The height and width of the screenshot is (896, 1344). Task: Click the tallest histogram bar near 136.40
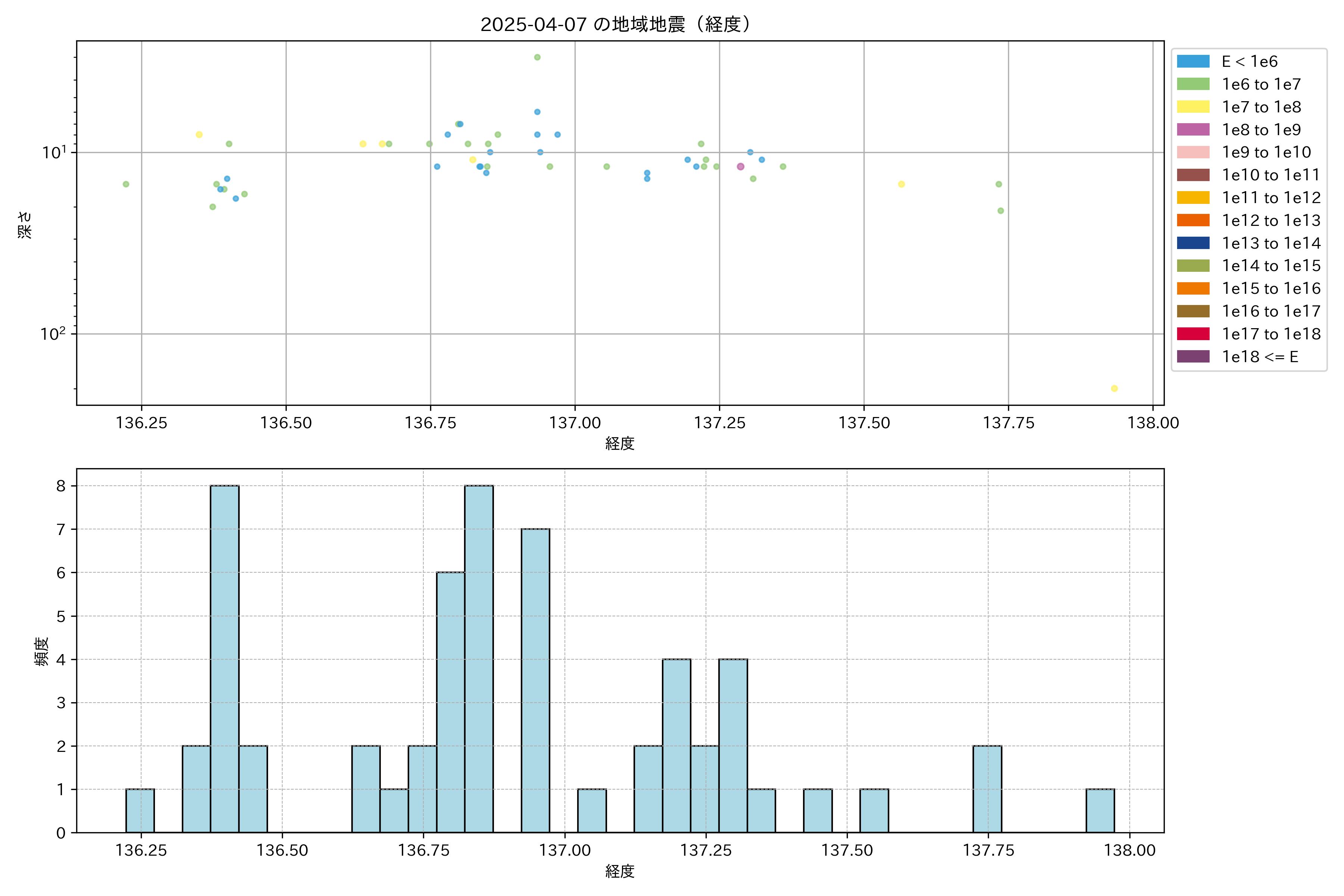tap(225, 658)
